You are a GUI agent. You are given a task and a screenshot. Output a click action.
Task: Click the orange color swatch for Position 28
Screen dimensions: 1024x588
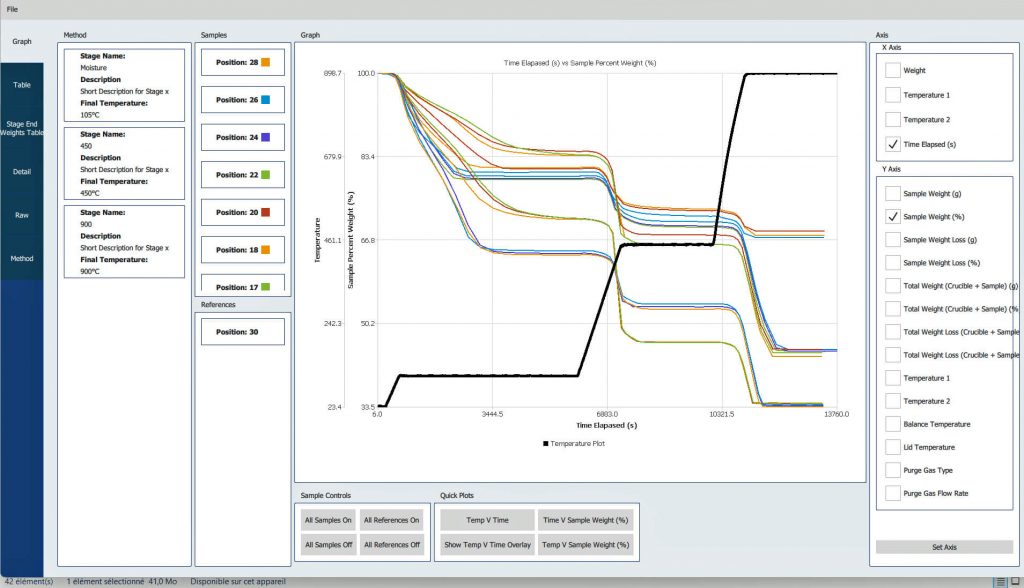click(266, 62)
